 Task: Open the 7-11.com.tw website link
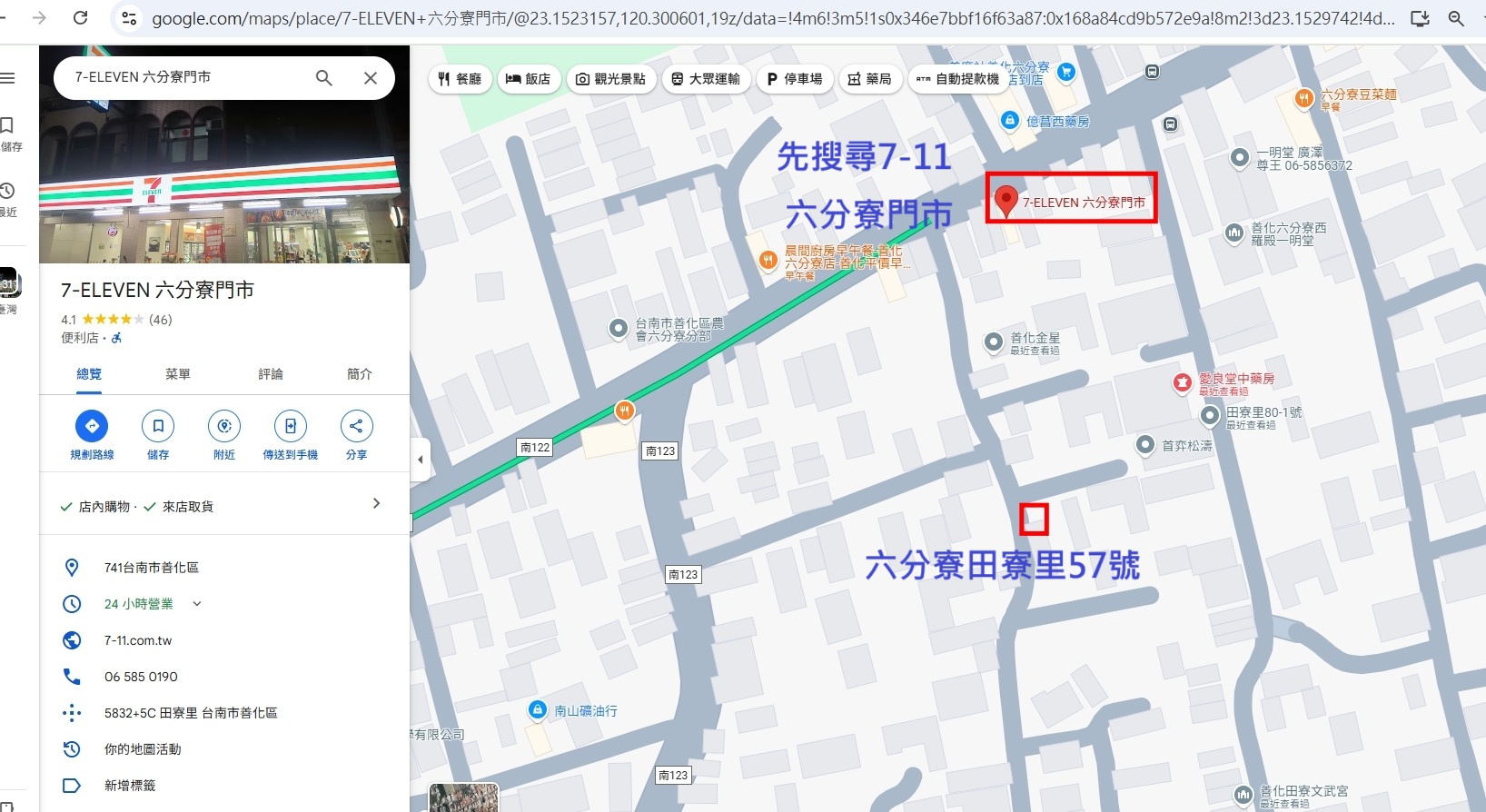tap(138, 640)
